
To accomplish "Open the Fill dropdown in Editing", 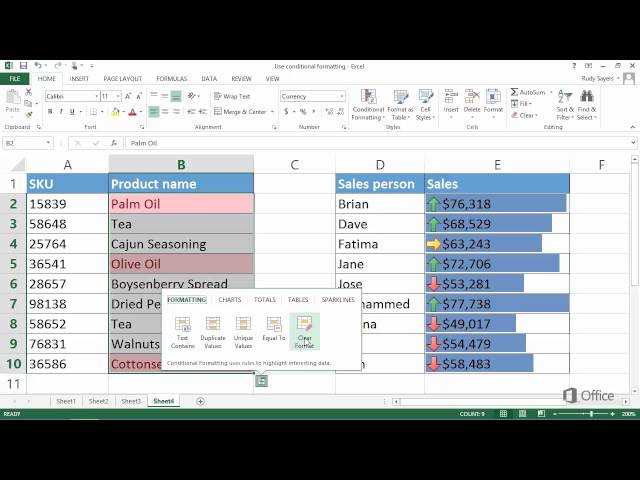I will (x=522, y=104).
